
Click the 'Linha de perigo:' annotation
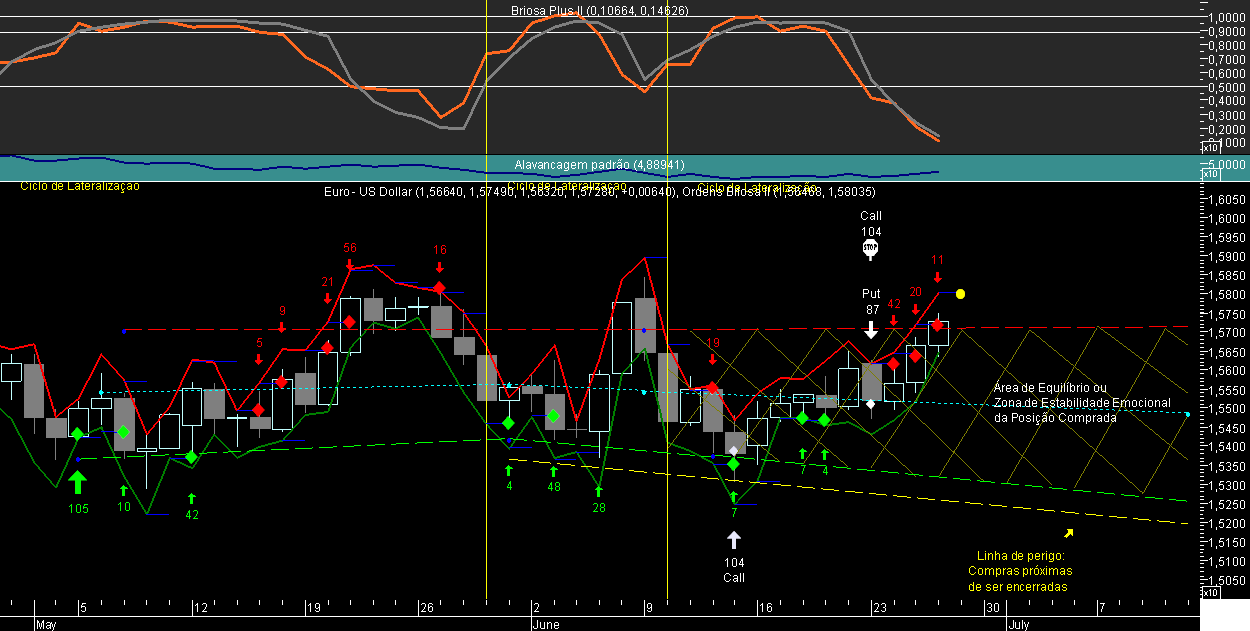tap(1021, 556)
